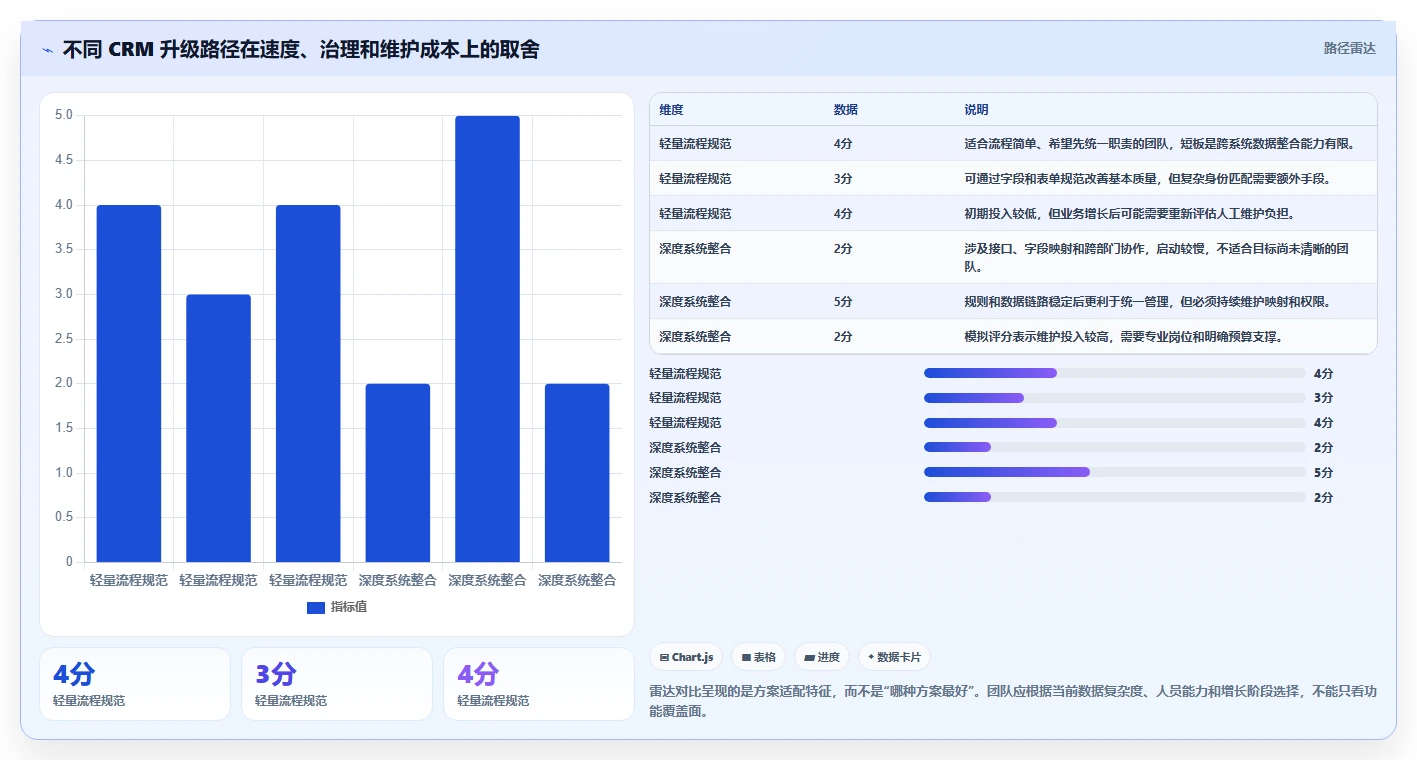The height and width of the screenshot is (760, 1417).
Task: Click the 3分 stat card
Action: (x=336, y=684)
